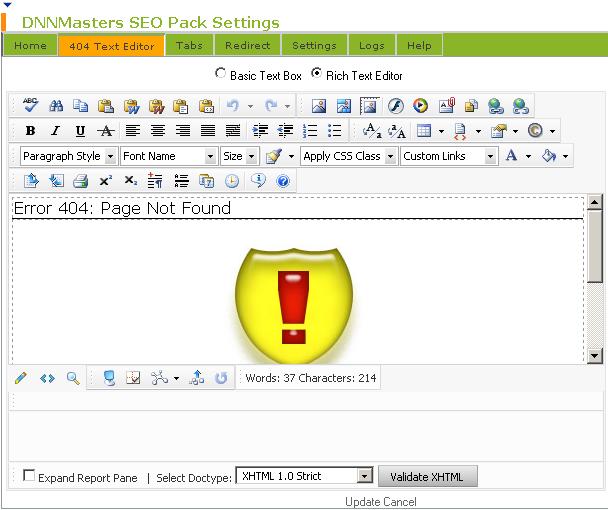Viewport: 608px width, 510px height.
Task: Open the Custom Links dropdown
Action: click(449, 156)
